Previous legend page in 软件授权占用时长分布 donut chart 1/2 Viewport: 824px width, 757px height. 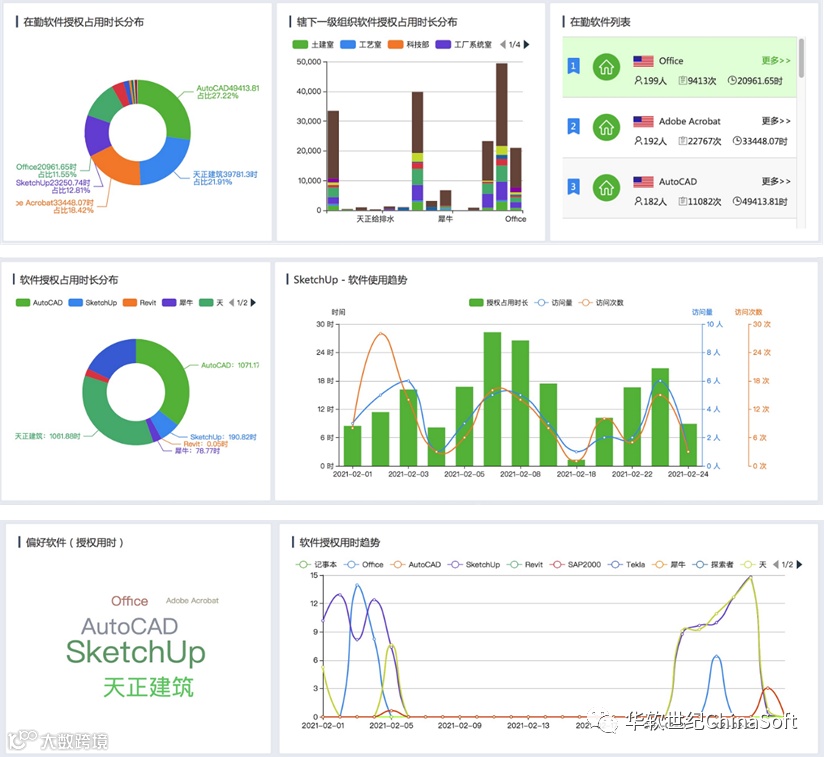coord(231,303)
